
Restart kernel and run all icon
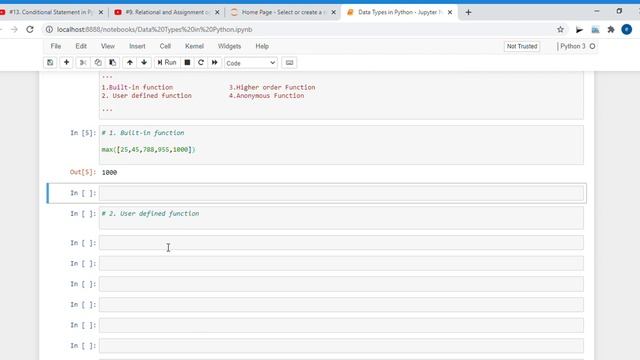click(x=215, y=62)
